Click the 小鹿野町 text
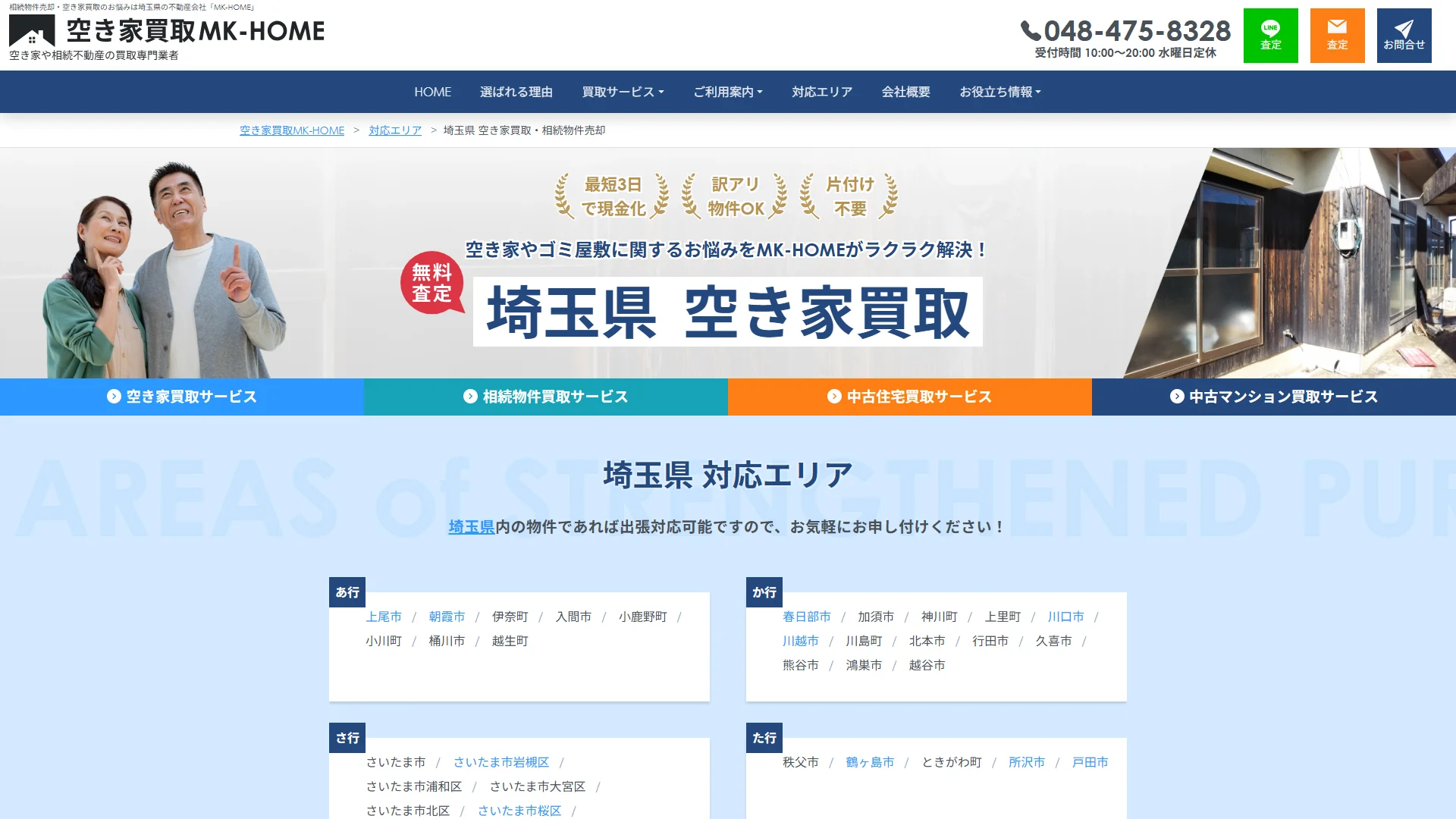Screen dimensions: 1456x819 tap(642, 617)
